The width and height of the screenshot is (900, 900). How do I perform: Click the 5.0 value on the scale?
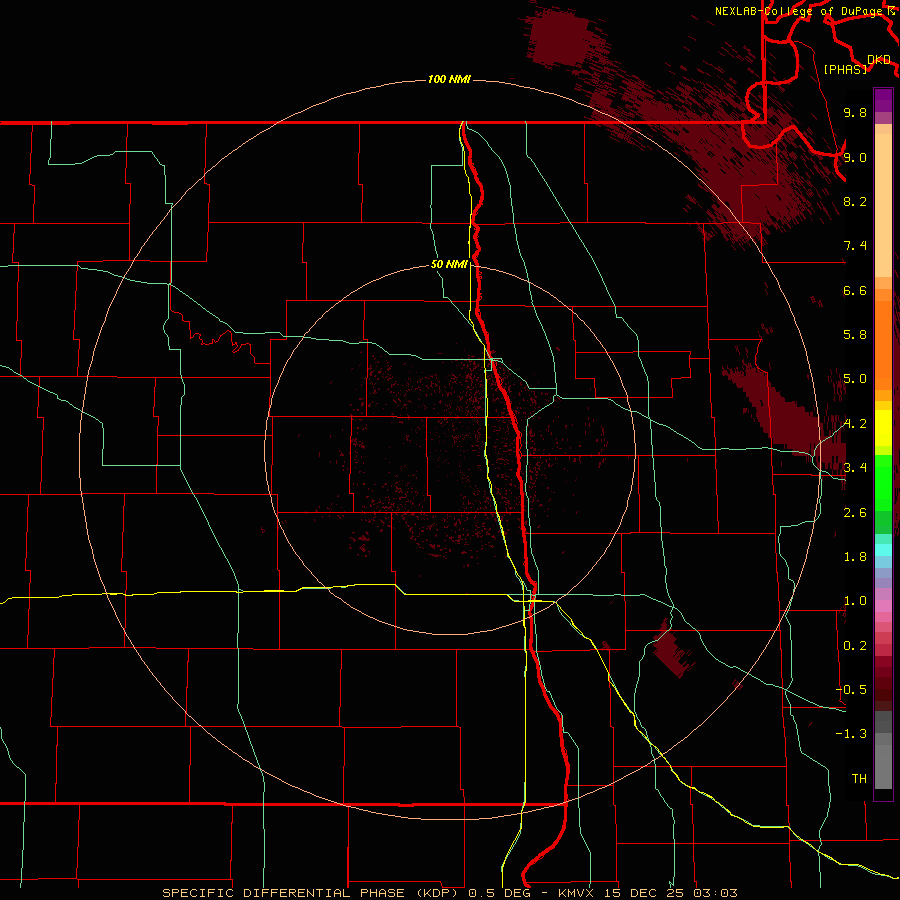pos(855,379)
